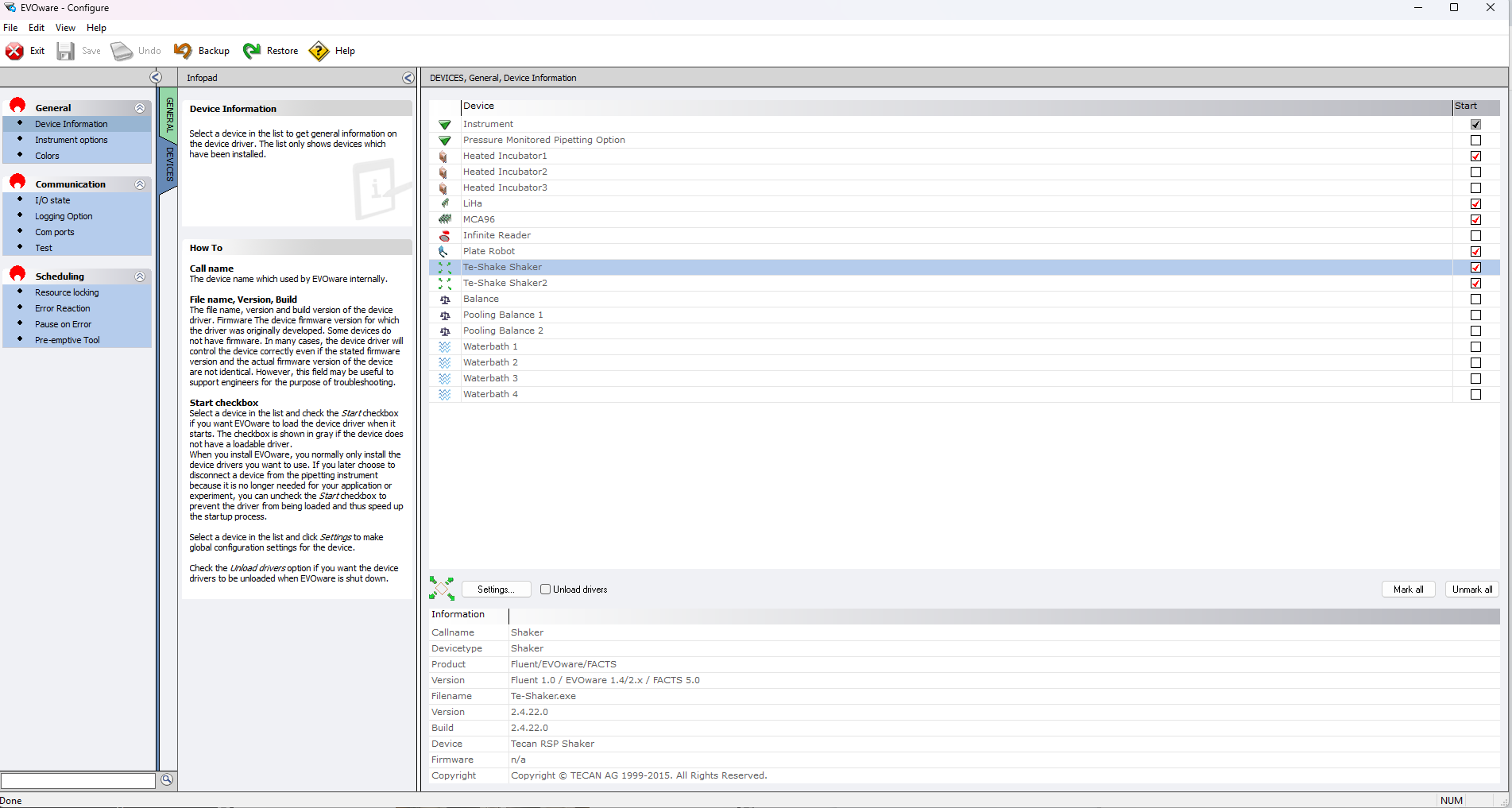
Task: Open Logging Option under Communication
Action: [64, 216]
